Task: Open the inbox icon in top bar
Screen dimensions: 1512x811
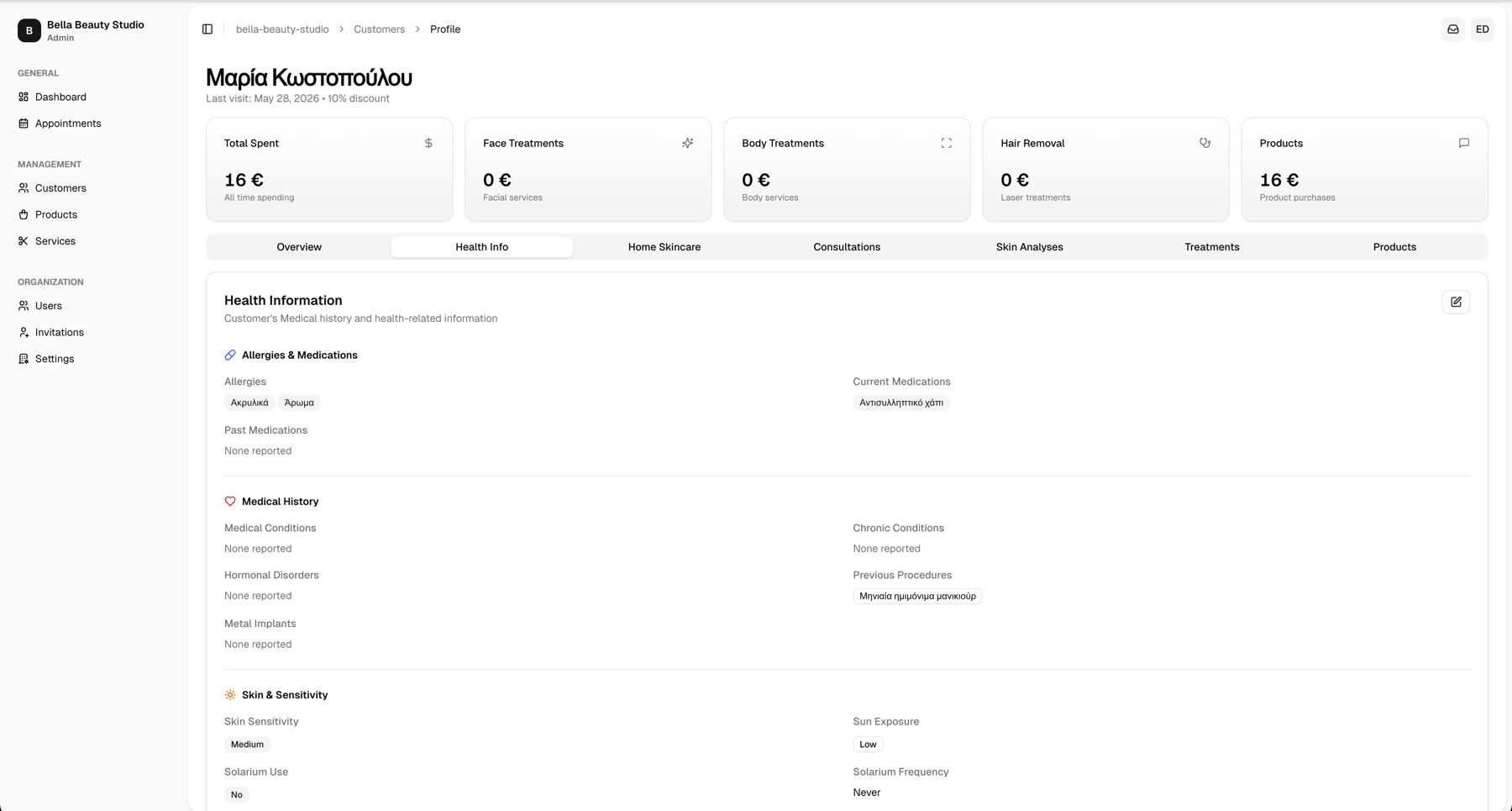Action: [x=1453, y=29]
